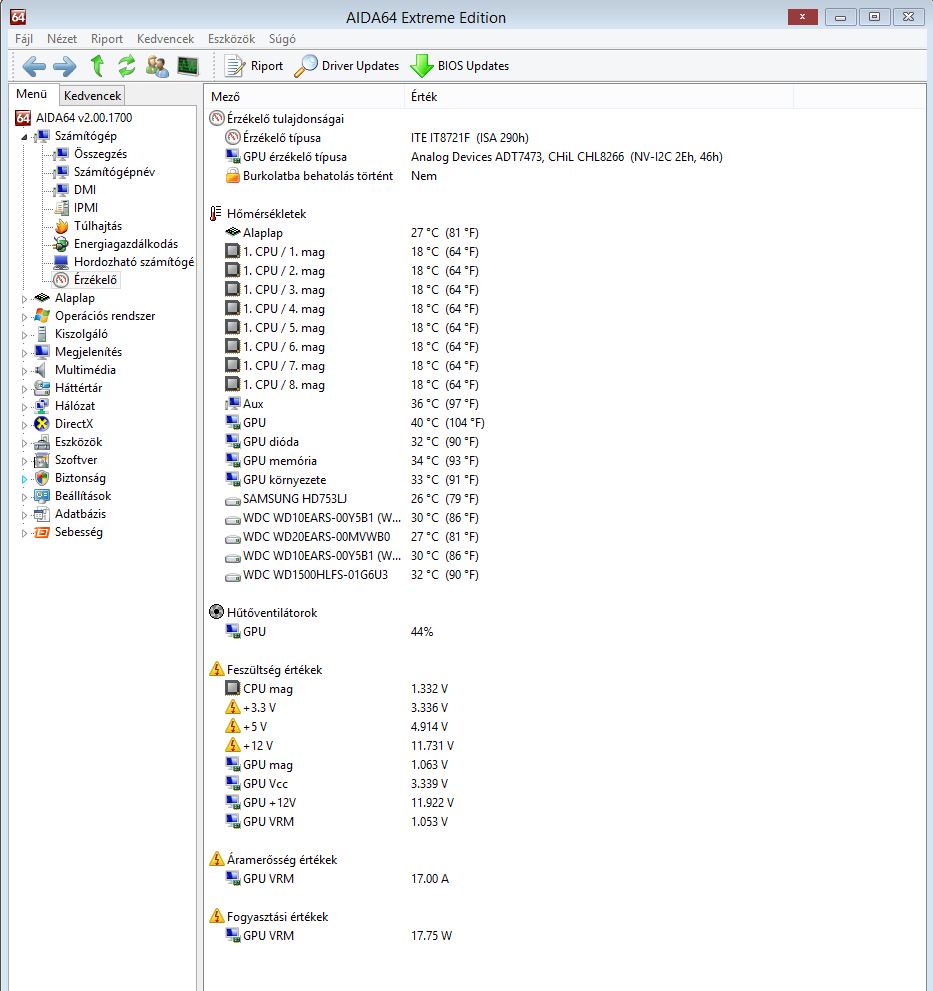Open BIOS Updates with the green arrow
Screen dimensions: 933x991
pyautogui.click(x=460, y=66)
